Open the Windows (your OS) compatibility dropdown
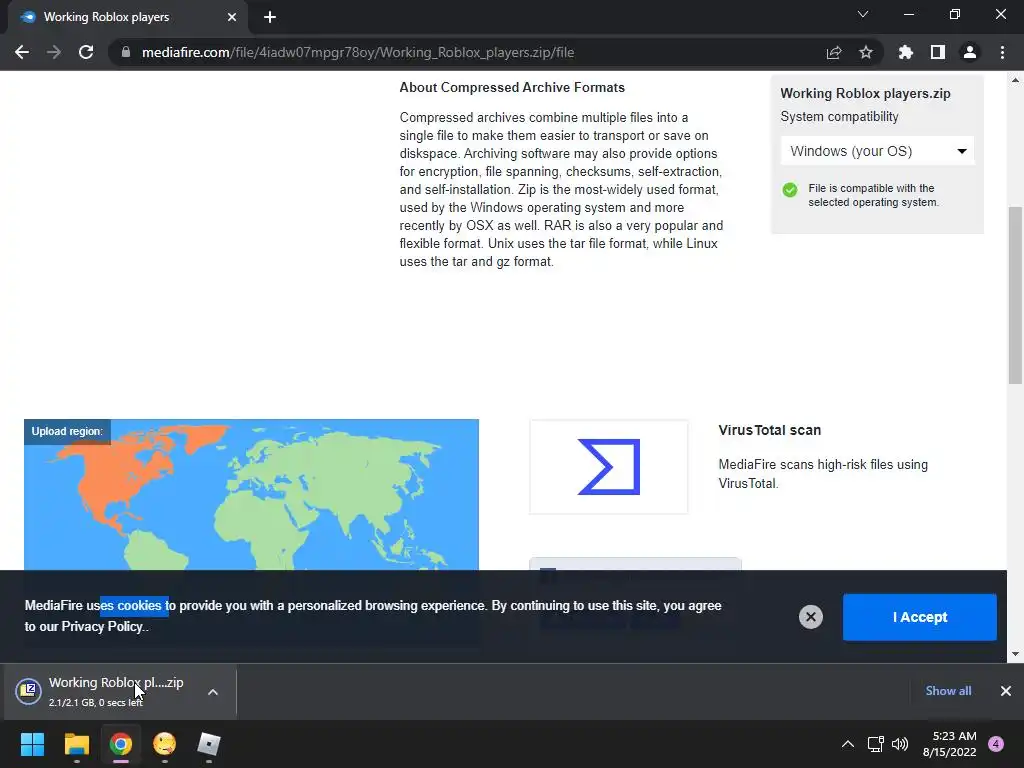The width and height of the screenshot is (1024, 768). click(x=877, y=151)
